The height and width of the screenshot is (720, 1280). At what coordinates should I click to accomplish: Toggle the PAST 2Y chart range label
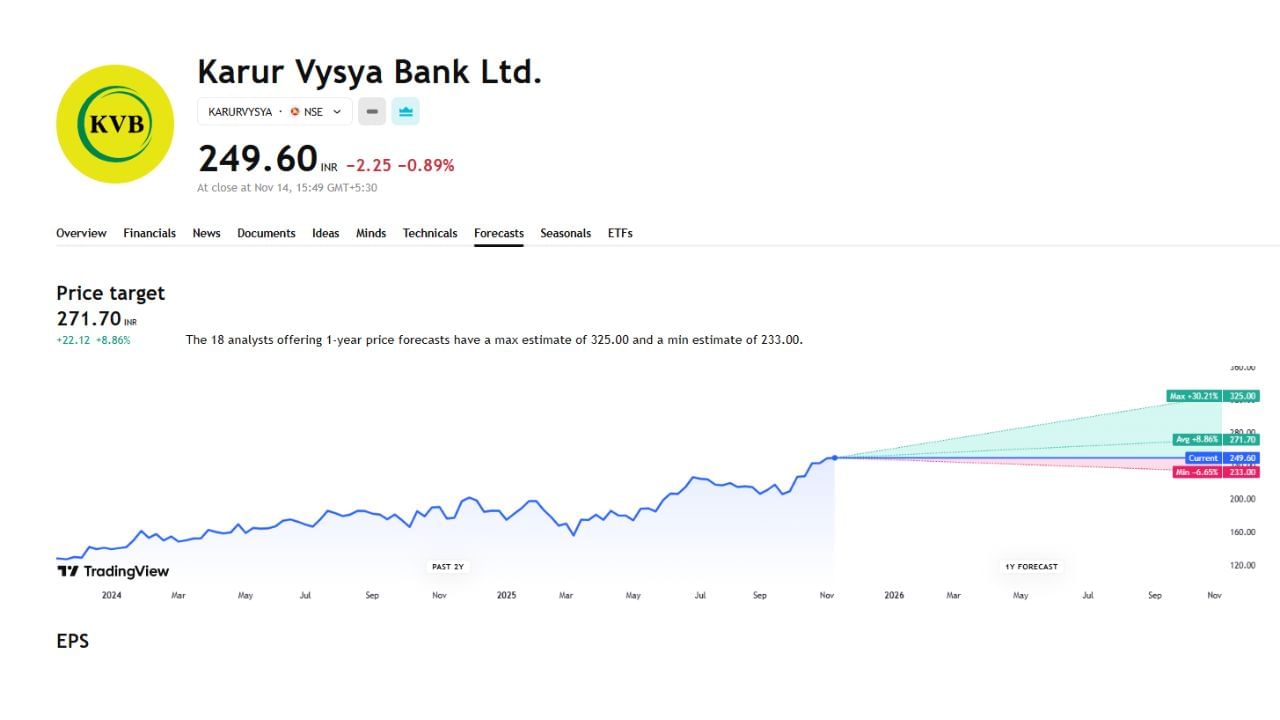point(447,566)
